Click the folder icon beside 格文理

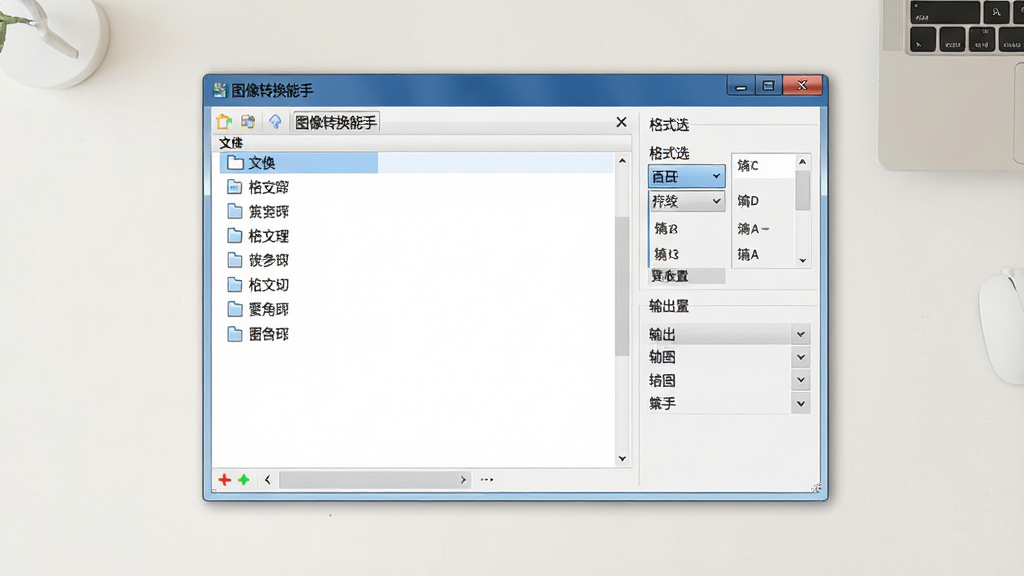click(x=235, y=236)
